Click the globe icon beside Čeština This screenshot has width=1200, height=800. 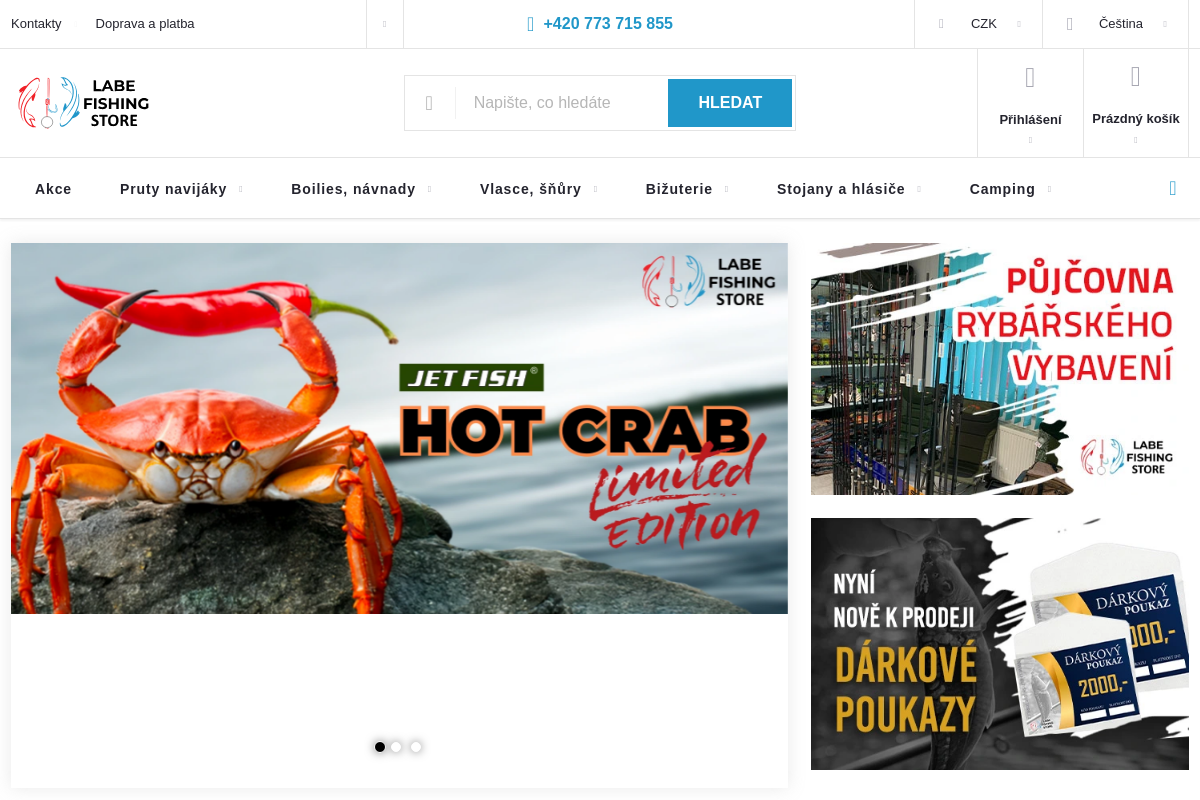point(1070,24)
